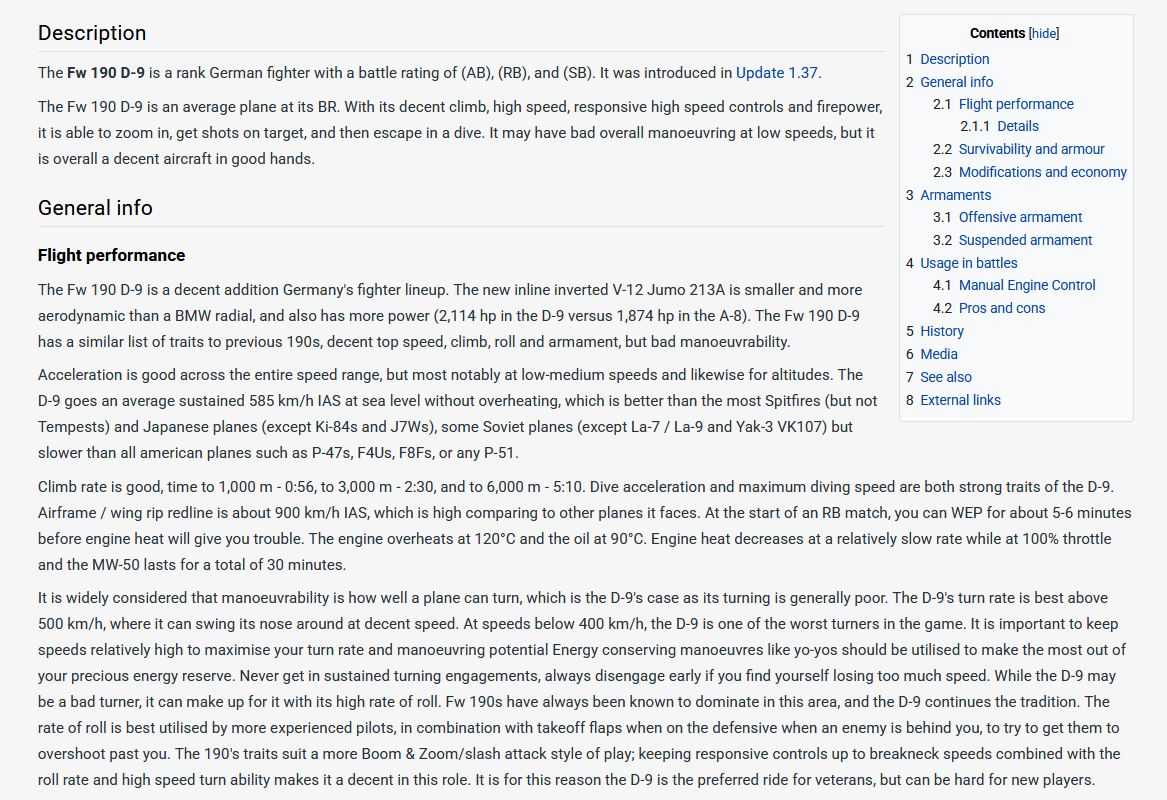Open Suspended armament contents link
The height and width of the screenshot is (800, 1167).
click(1025, 240)
